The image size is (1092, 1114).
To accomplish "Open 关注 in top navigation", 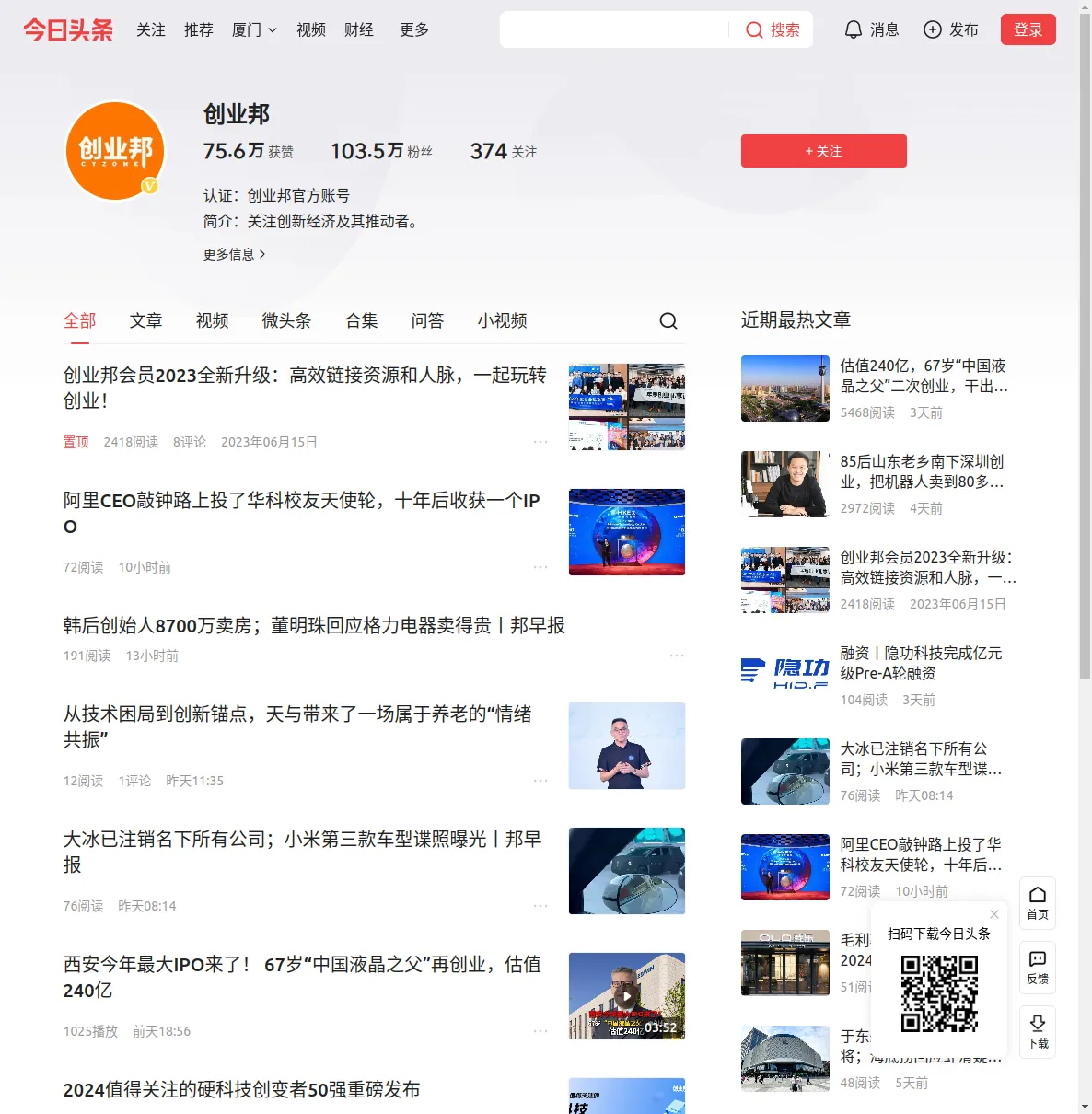I will pos(151,29).
